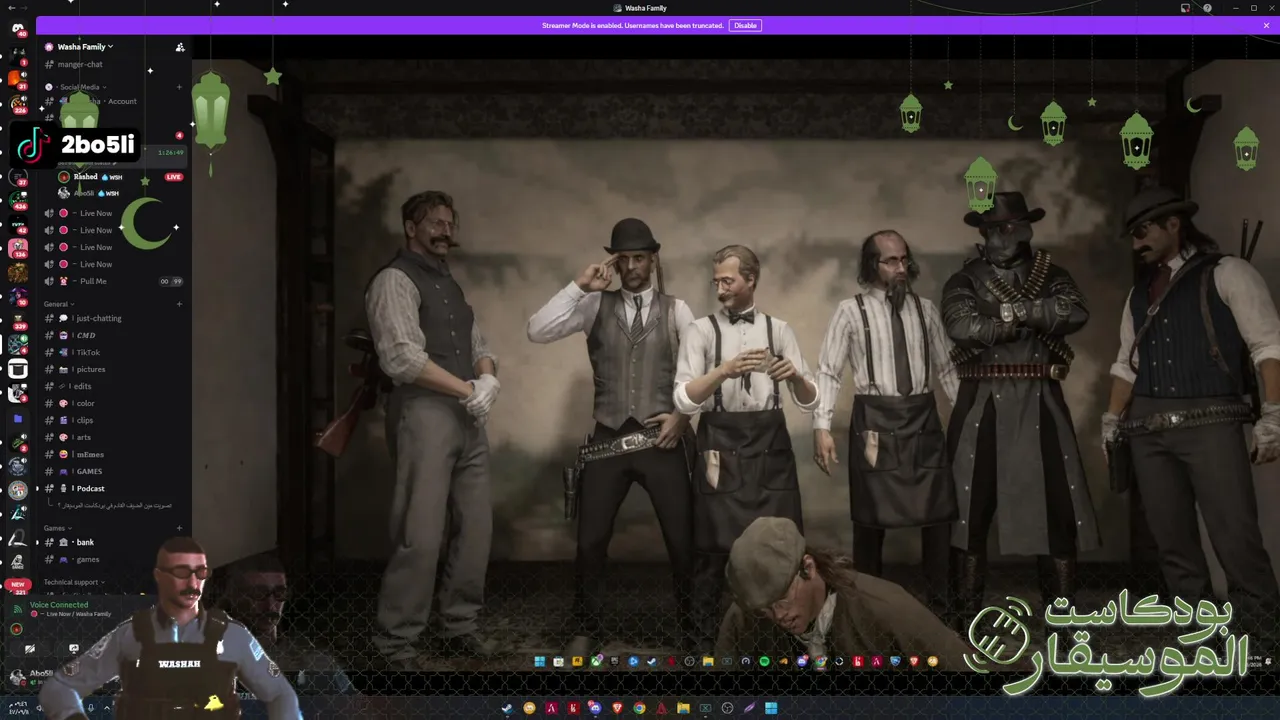
Task: Click invite members icon beside Washa Family
Action: click(180, 47)
